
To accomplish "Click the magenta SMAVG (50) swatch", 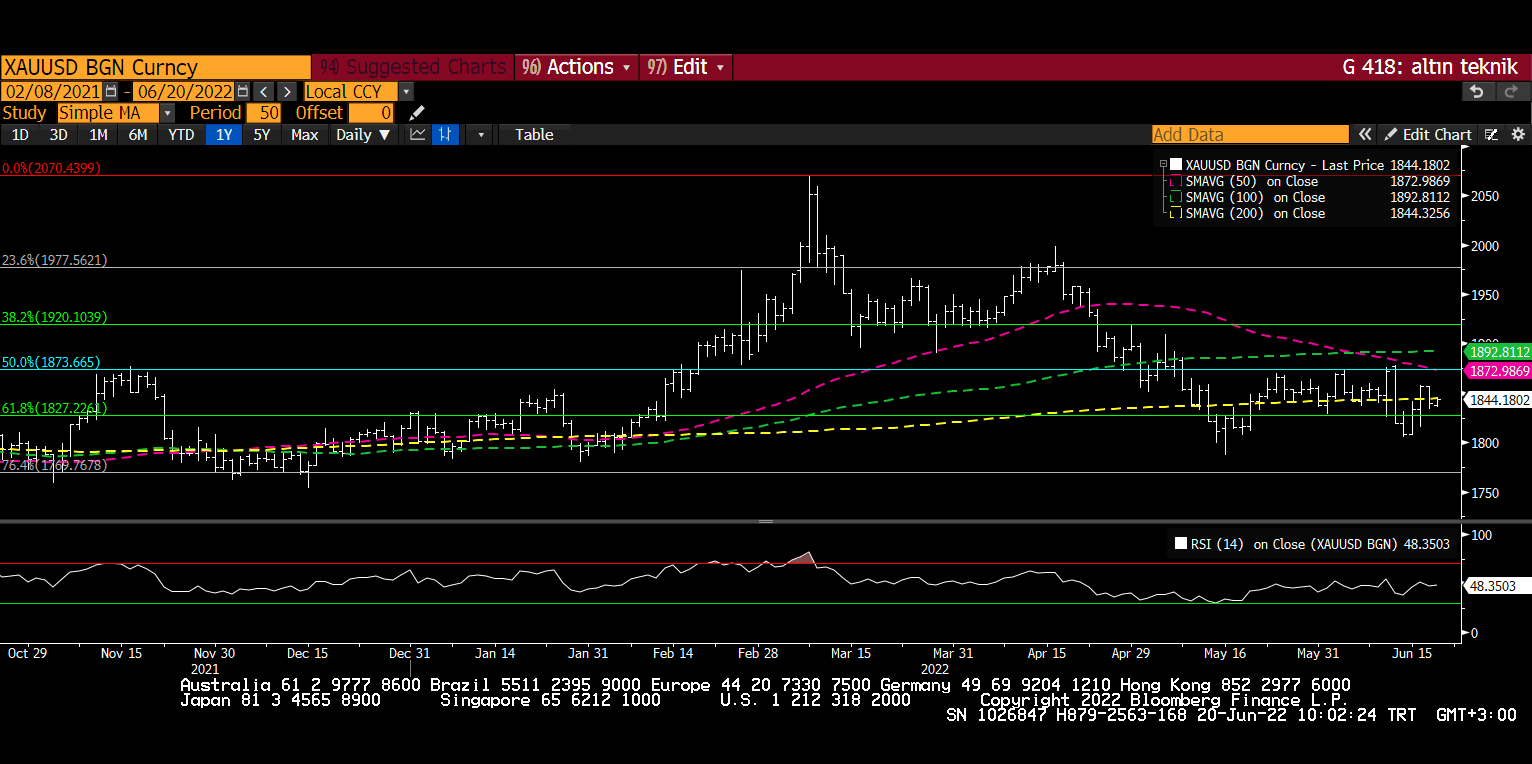I will tap(1176, 181).
